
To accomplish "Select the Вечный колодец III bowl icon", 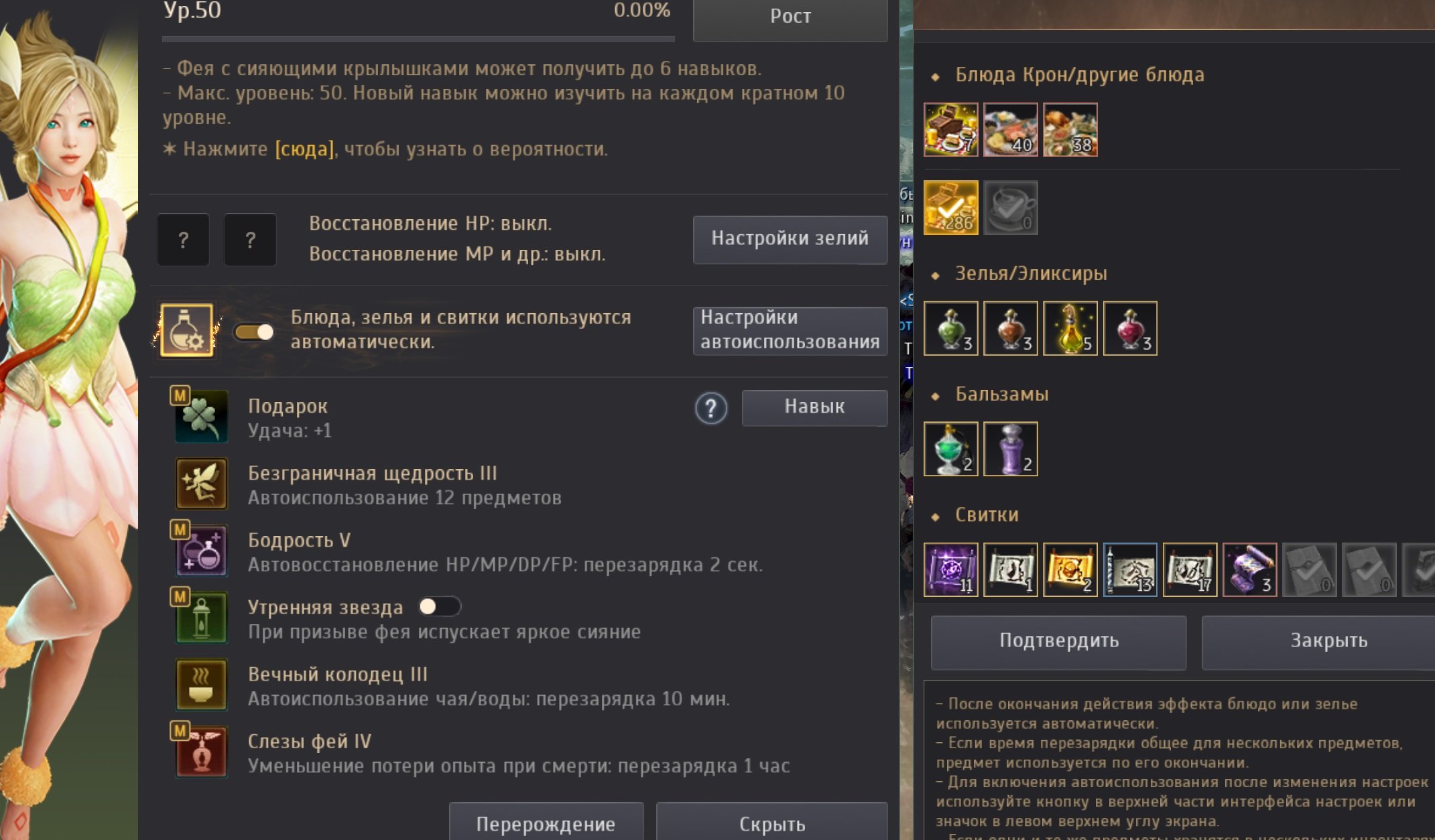I will (201, 685).
